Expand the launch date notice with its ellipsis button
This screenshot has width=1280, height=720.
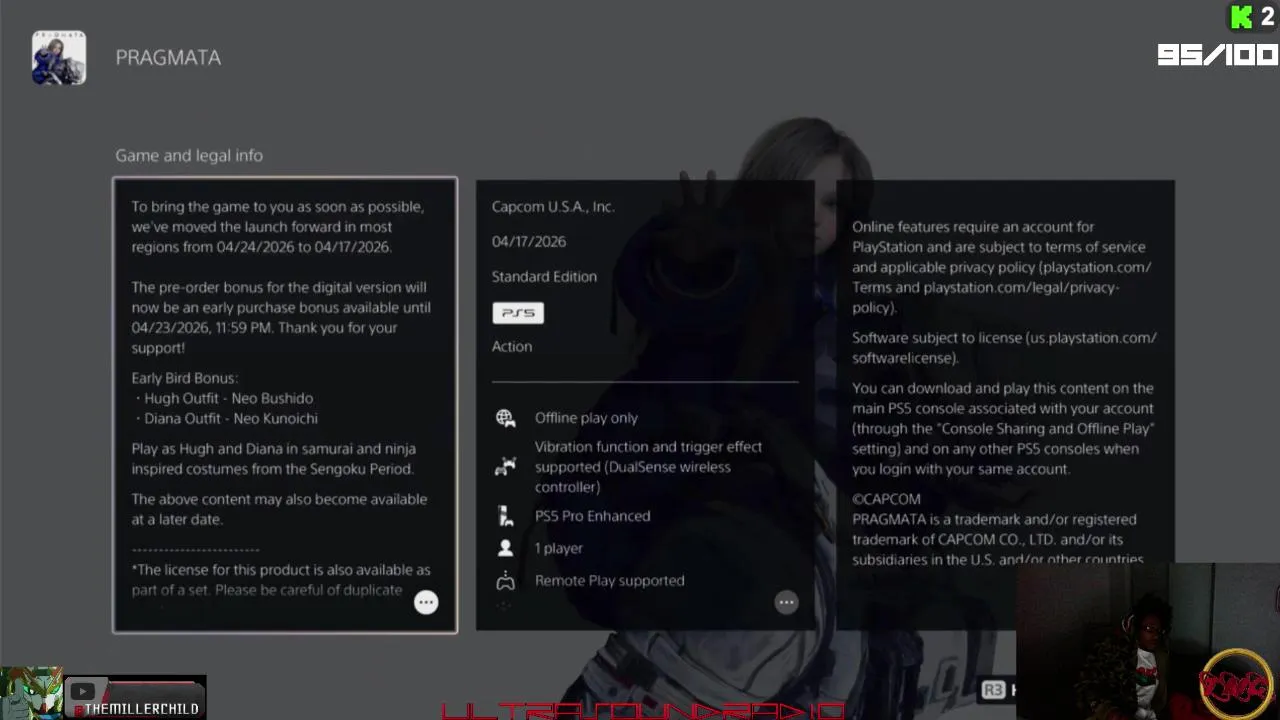[426, 602]
